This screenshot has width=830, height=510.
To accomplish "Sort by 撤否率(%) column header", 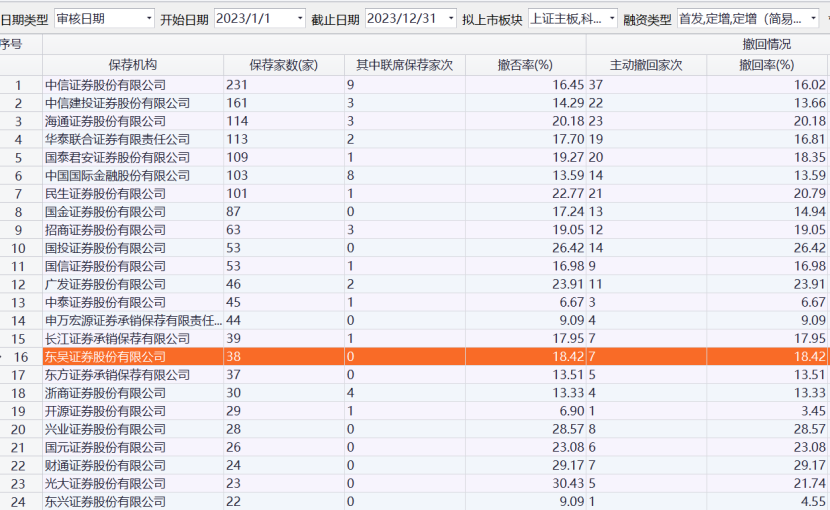I will (x=525, y=65).
